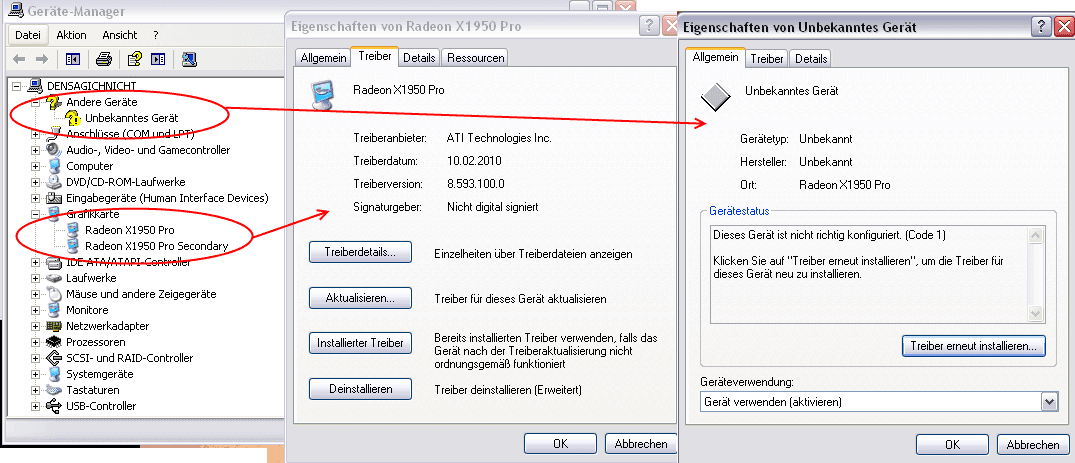Expand the Anschlüsse (COM und LPT) node
Viewport: 1075px width, 463px height.
tap(36, 134)
